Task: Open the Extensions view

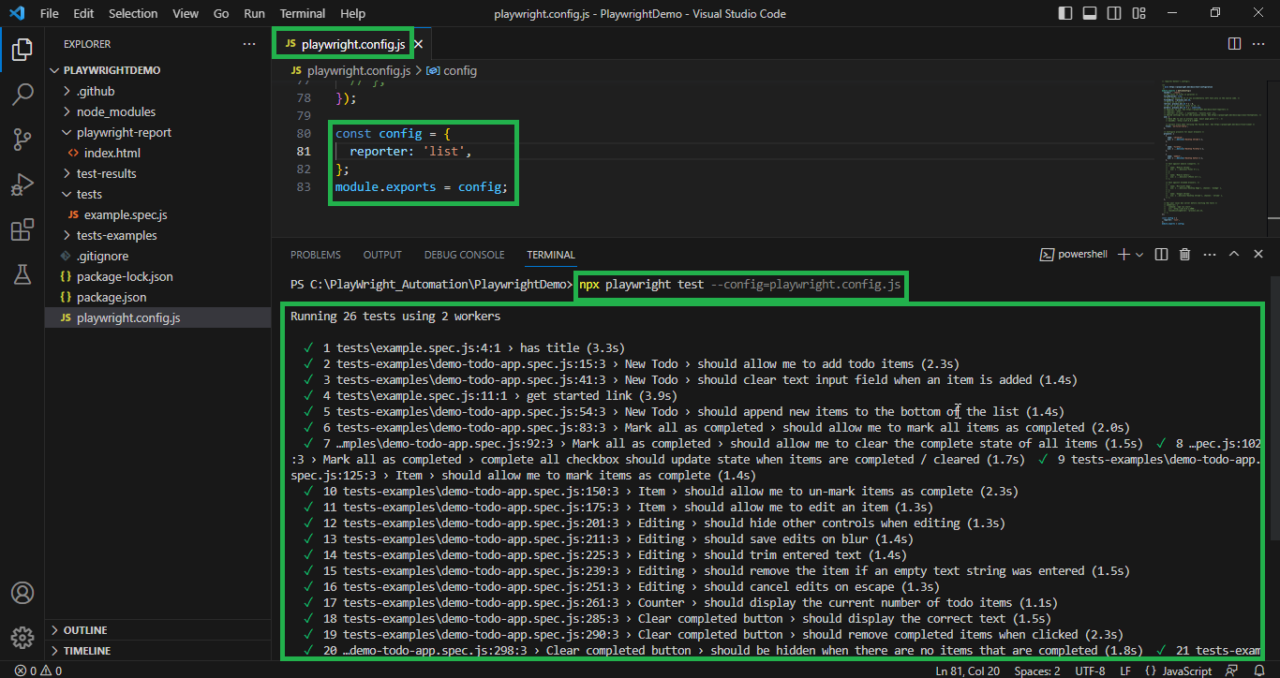Action: point(22,230)
